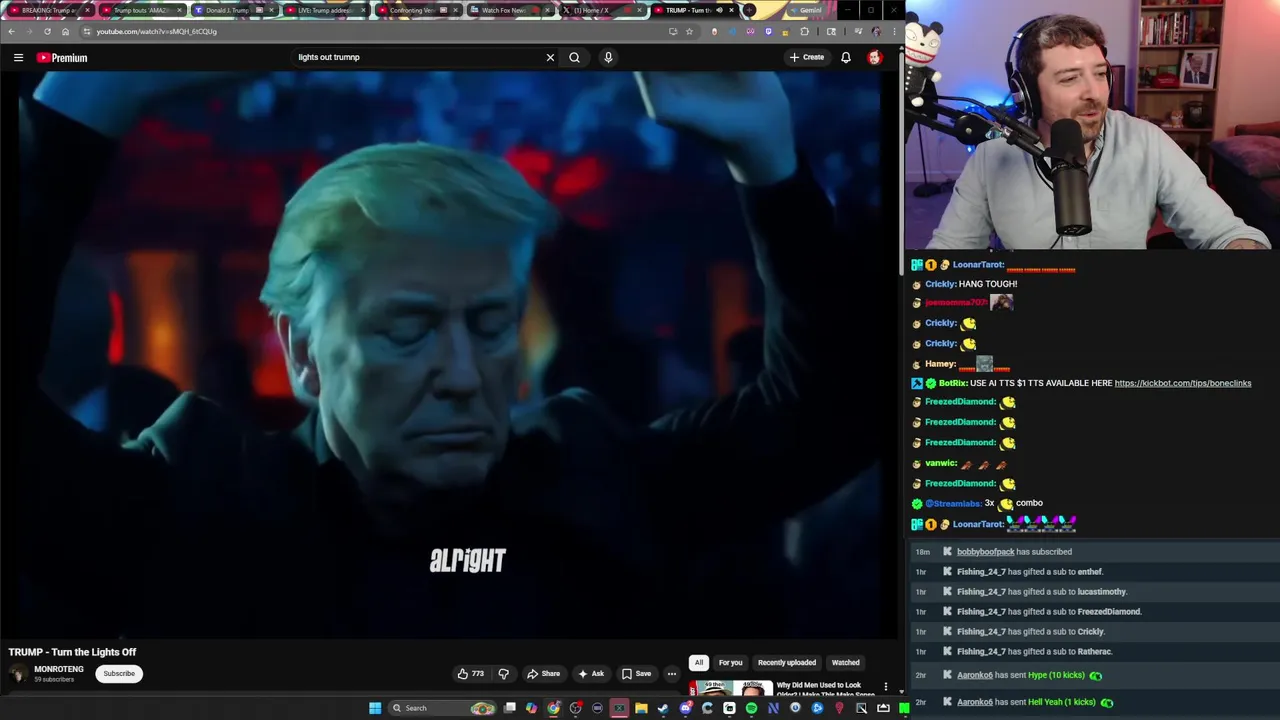Viewport: 1280px width, 720px height.
Task: Open Task View from the taskbar
Action: 510,708
